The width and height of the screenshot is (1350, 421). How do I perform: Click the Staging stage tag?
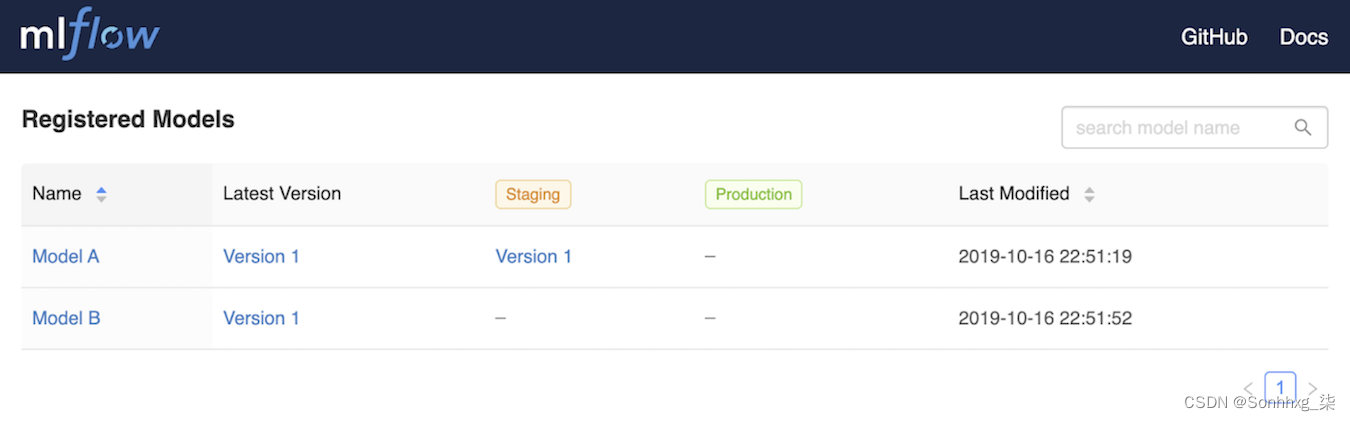[533, 194]
